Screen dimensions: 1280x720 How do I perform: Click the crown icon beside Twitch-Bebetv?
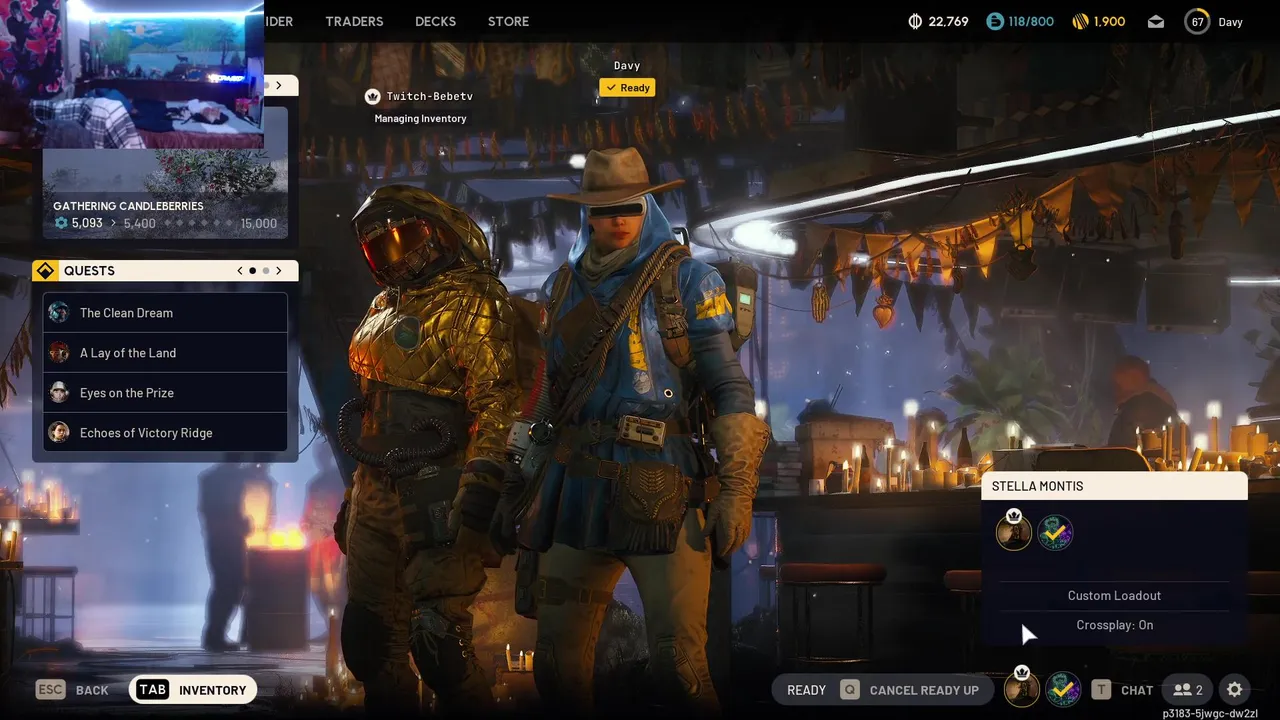tap(373, 96)
